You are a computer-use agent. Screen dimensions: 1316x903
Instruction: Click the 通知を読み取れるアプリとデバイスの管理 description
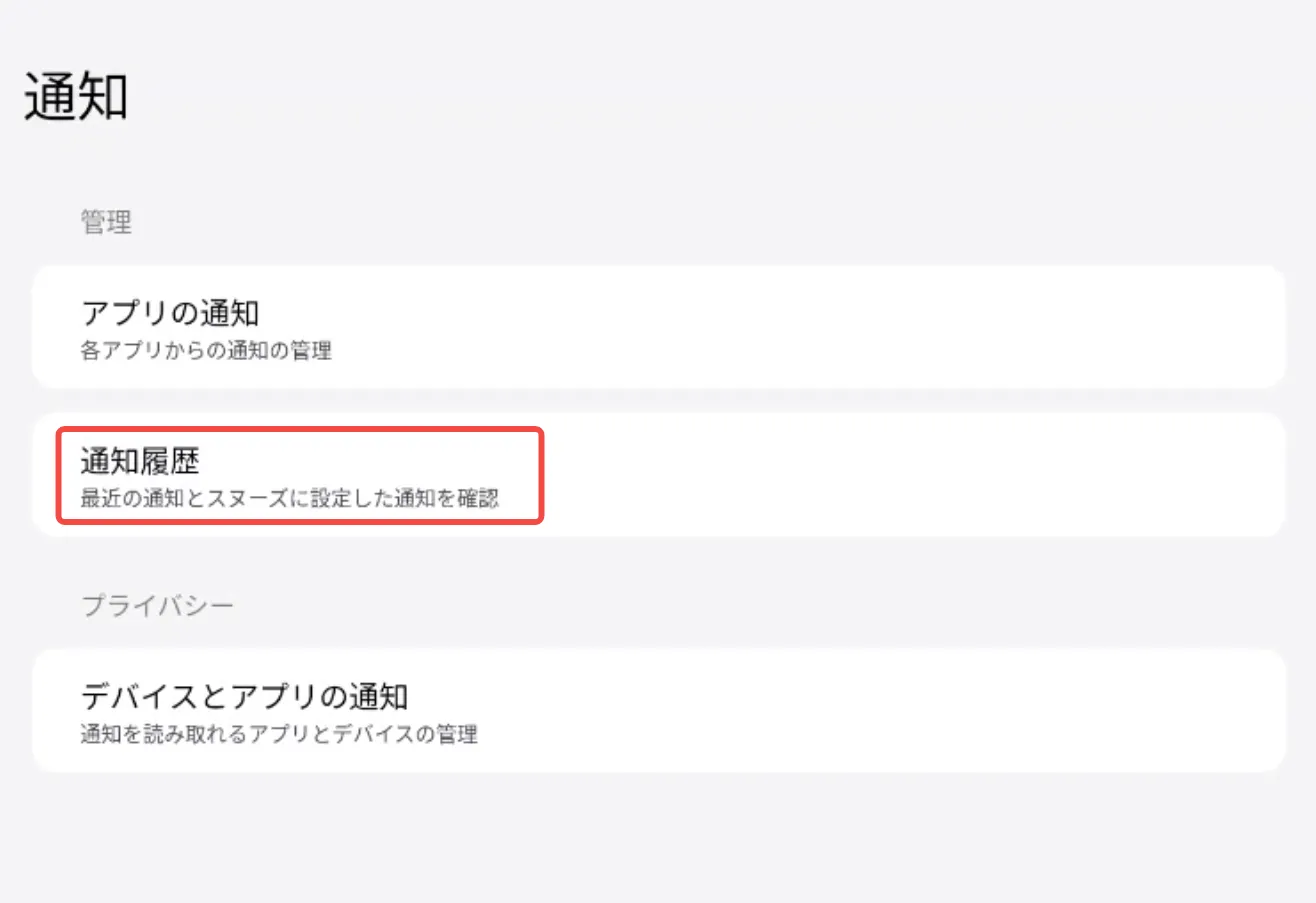278,735
